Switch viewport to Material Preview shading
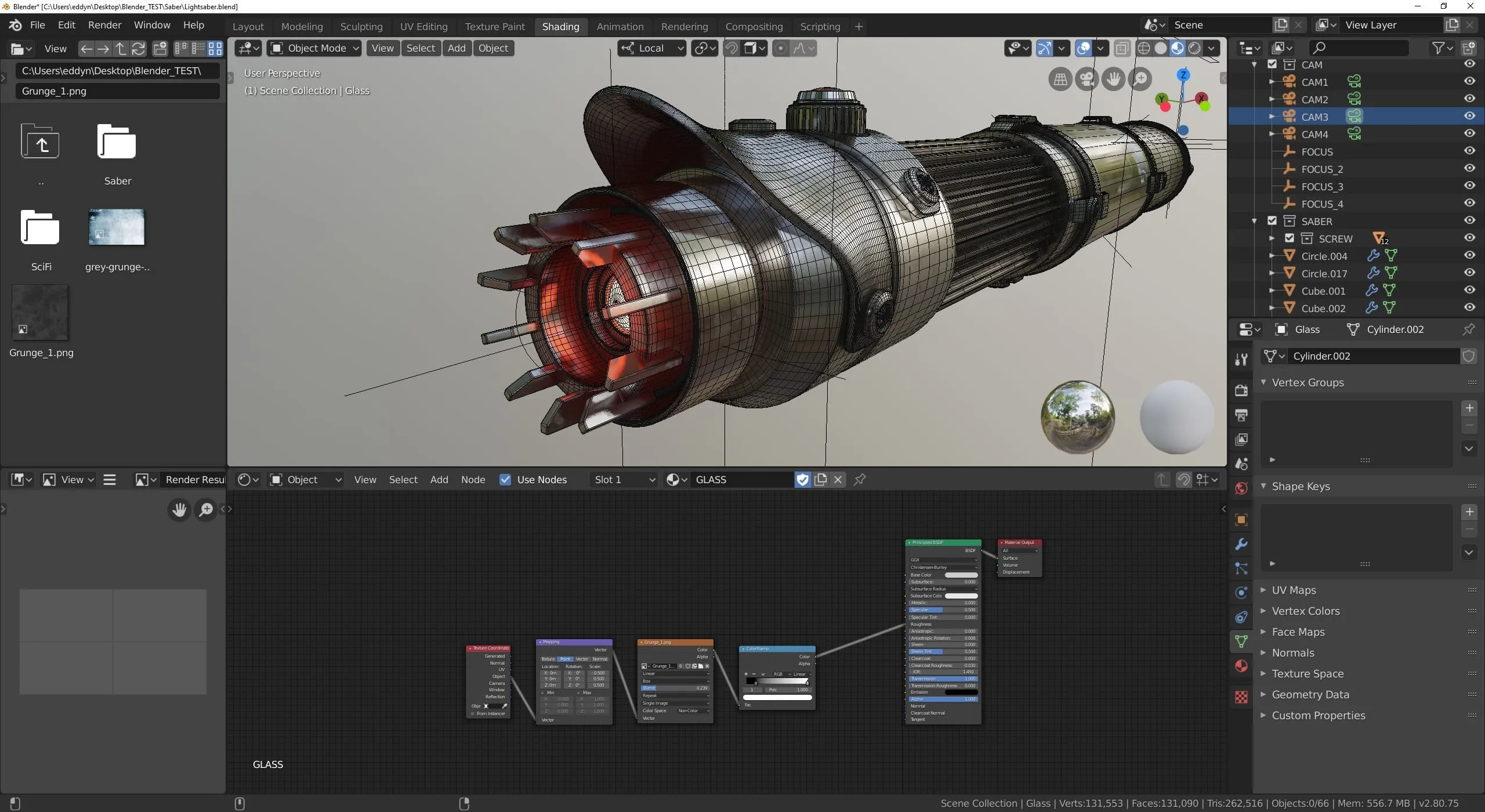Image resolution: width=1485 pixels, height=812 pixels. 1176,48
